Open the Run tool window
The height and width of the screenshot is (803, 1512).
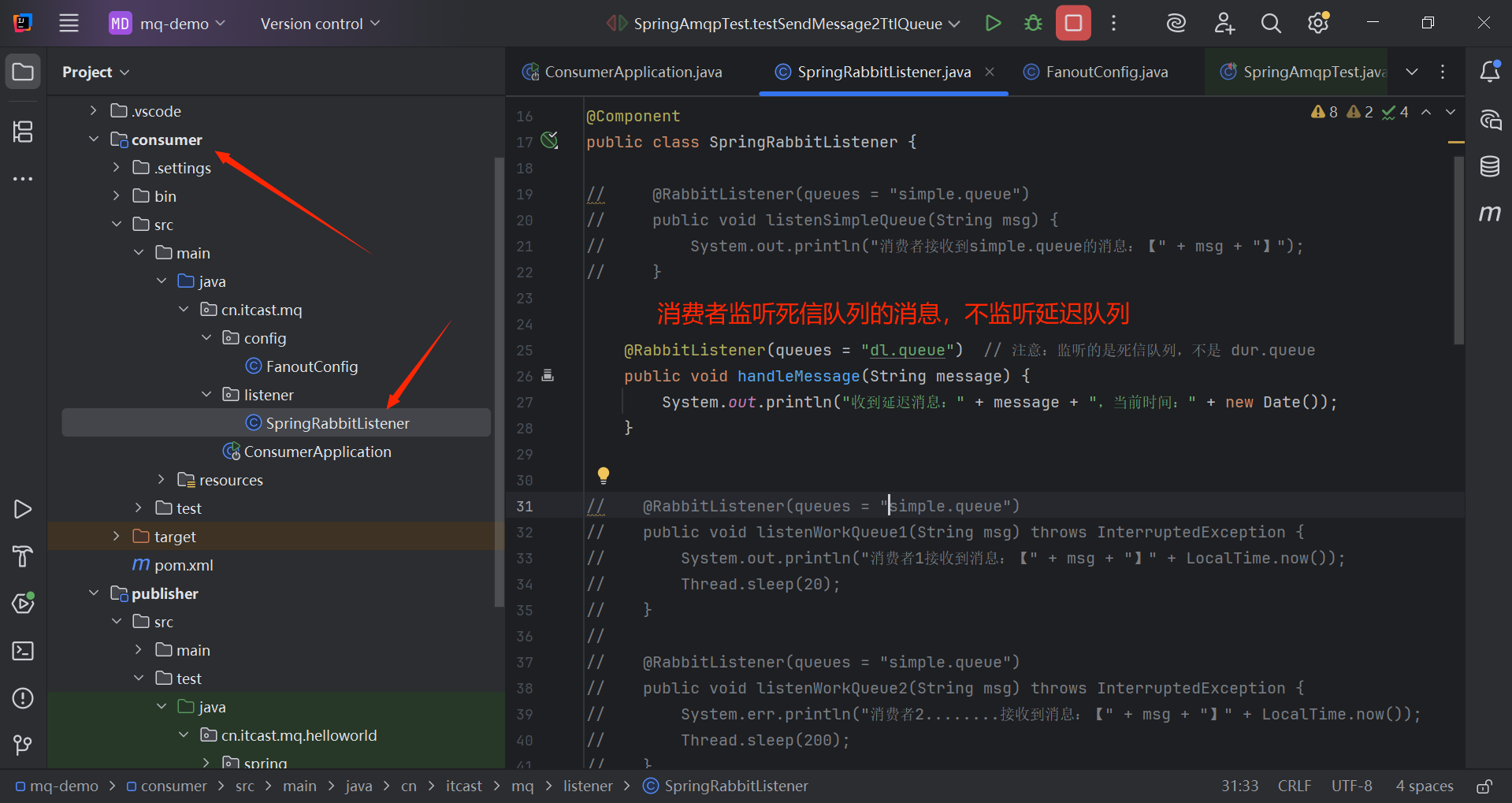pos(23,509)
